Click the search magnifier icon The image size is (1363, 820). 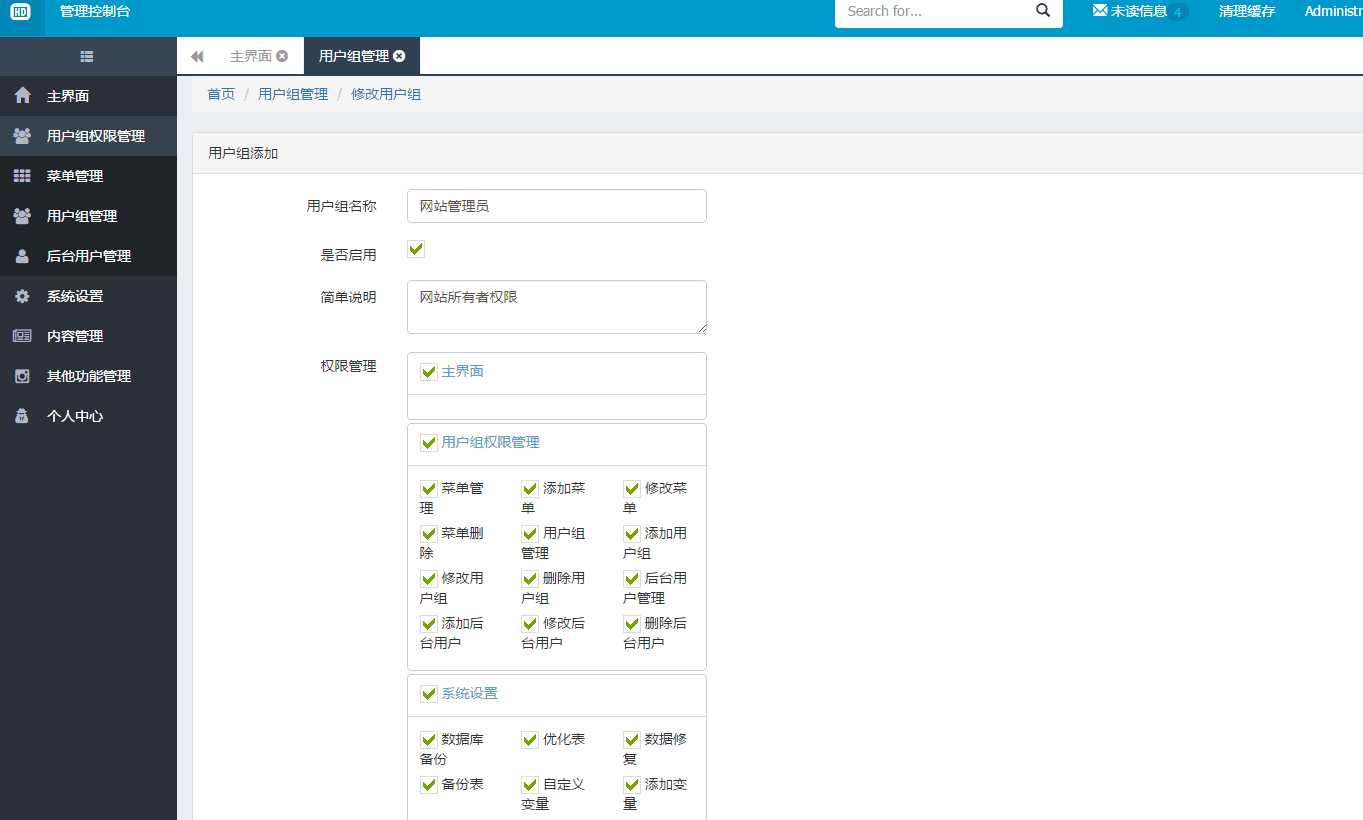click(x=1043, y=11)
